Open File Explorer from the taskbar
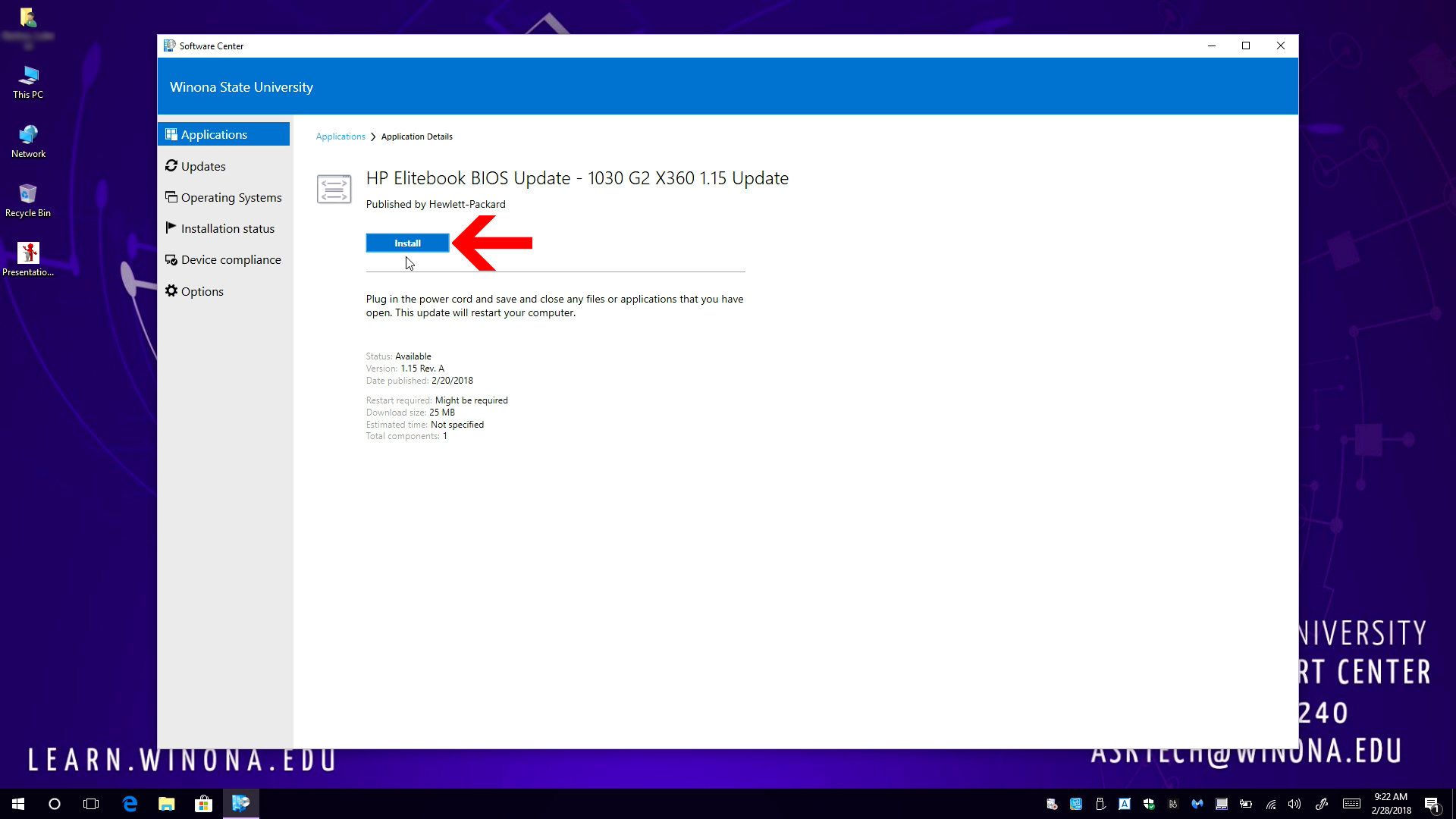This screenshot has height=819, width=1456. (x=167, y=804)
